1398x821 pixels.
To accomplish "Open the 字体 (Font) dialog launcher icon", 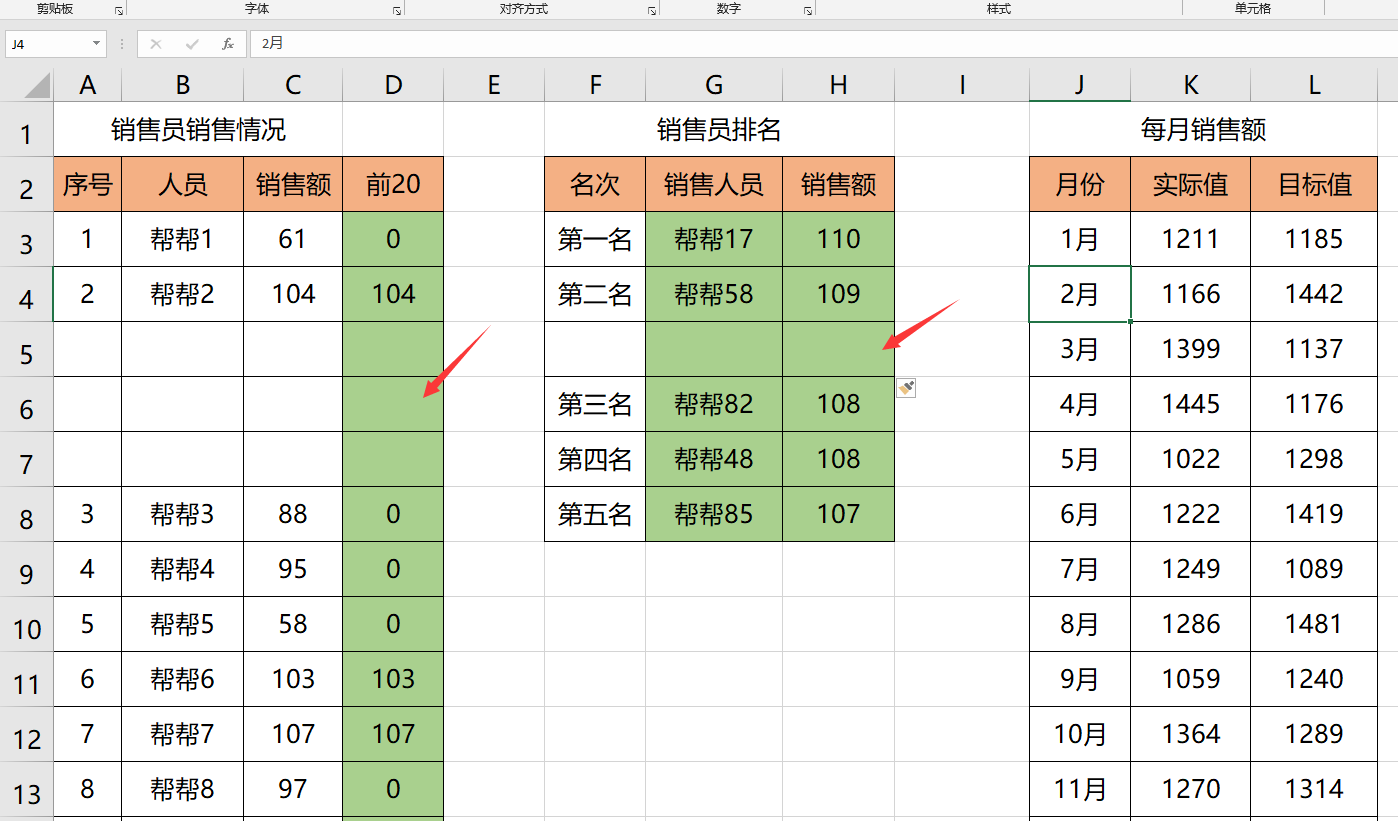I will click(397, 9).
